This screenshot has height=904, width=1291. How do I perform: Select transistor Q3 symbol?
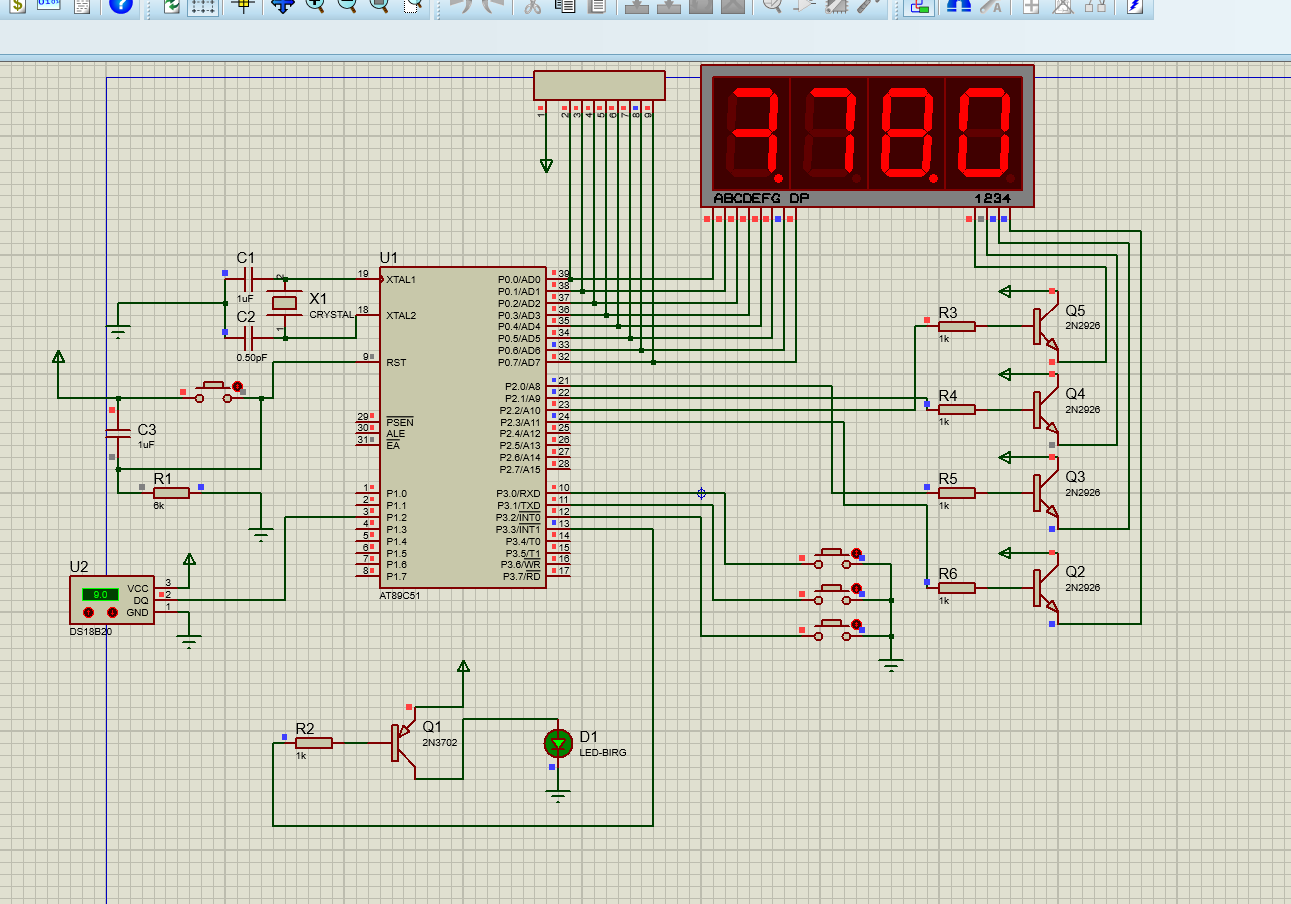[x=1044, y=492]
